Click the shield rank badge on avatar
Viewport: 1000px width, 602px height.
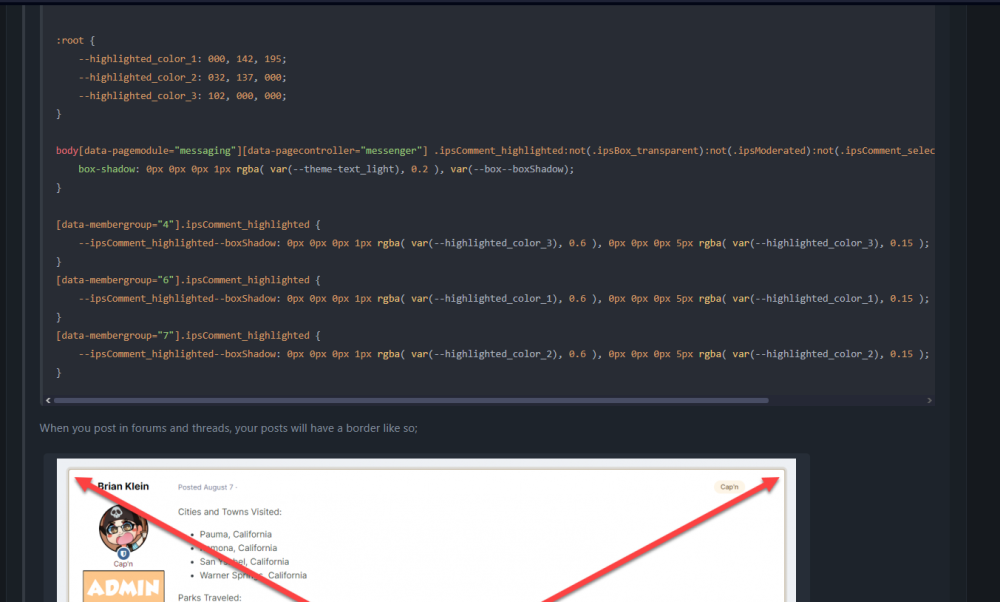coord(123,553)
